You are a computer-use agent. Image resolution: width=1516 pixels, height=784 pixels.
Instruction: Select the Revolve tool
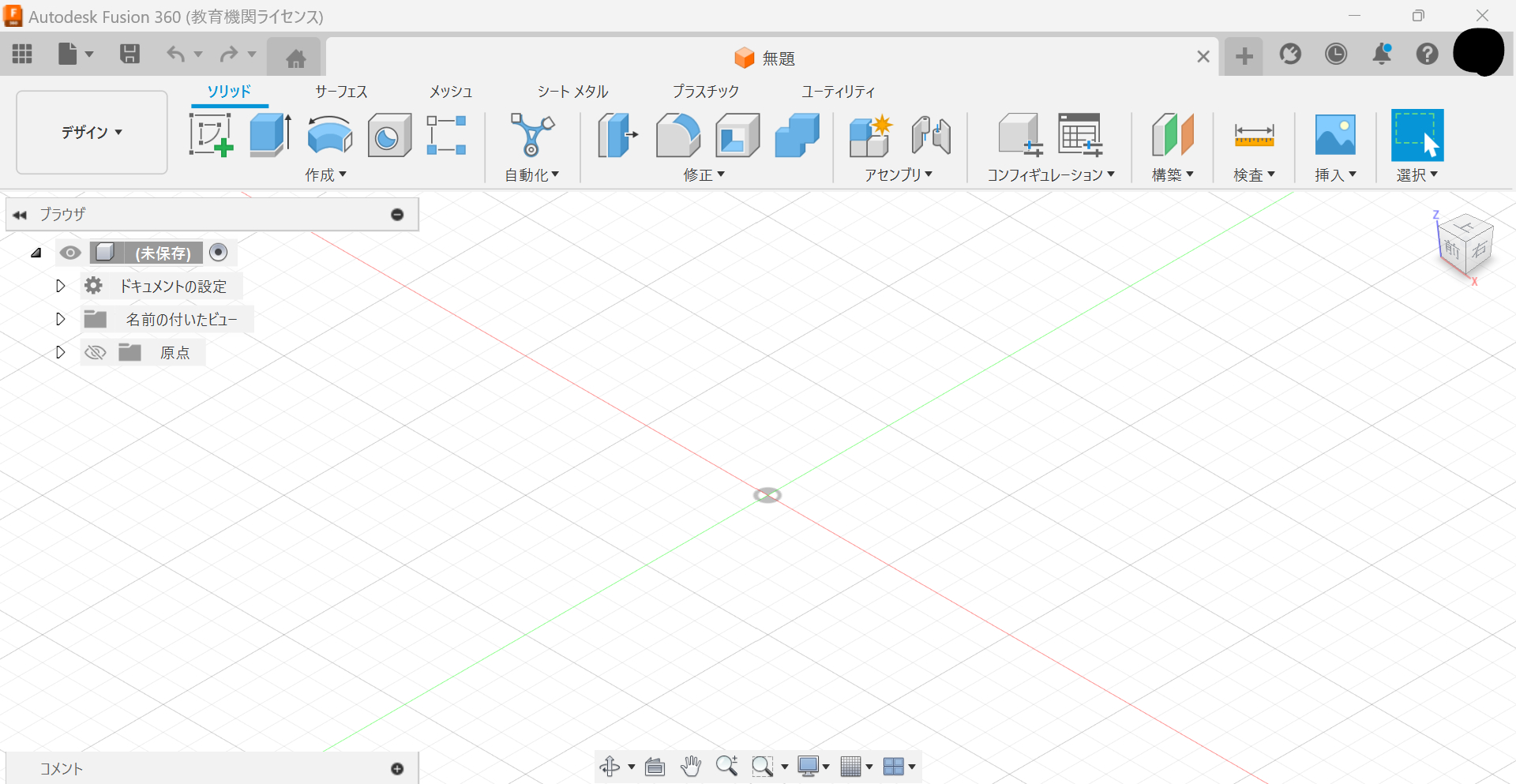pos(329,135)
